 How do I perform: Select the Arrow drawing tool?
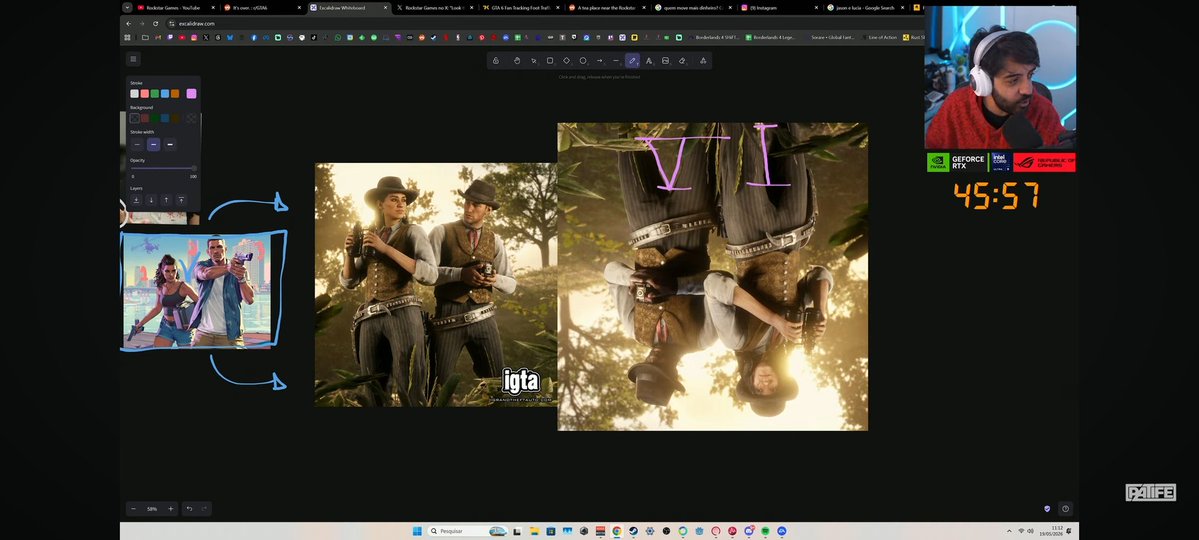click(x=600, y=60)
